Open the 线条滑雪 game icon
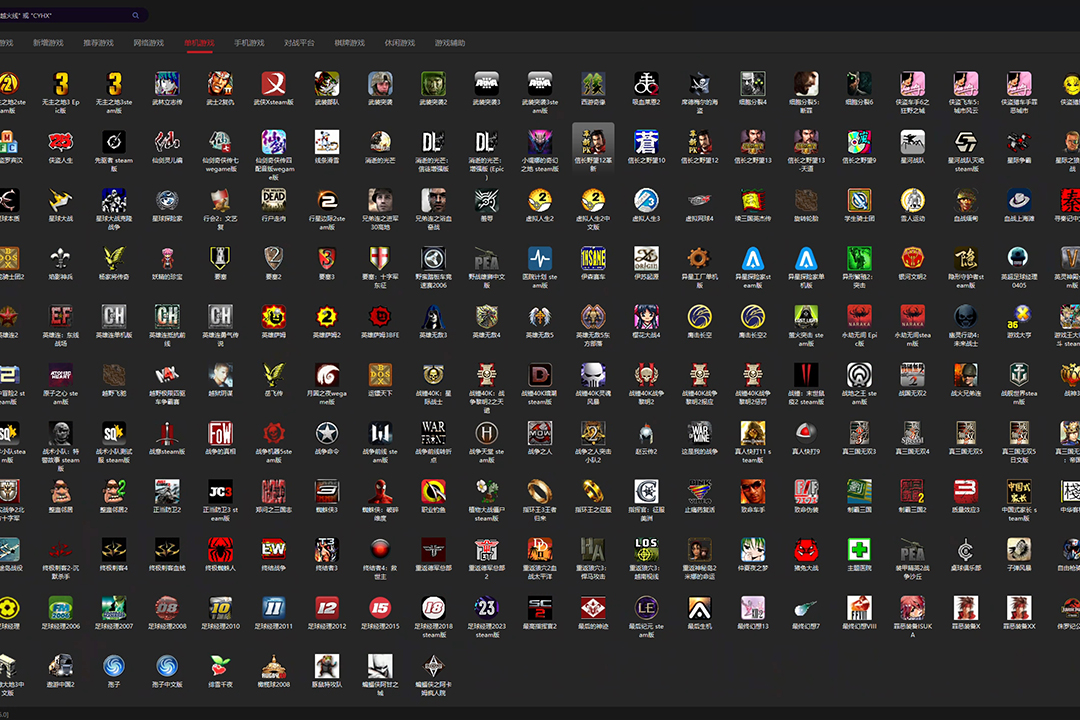1080x720 pixels. 326,142
